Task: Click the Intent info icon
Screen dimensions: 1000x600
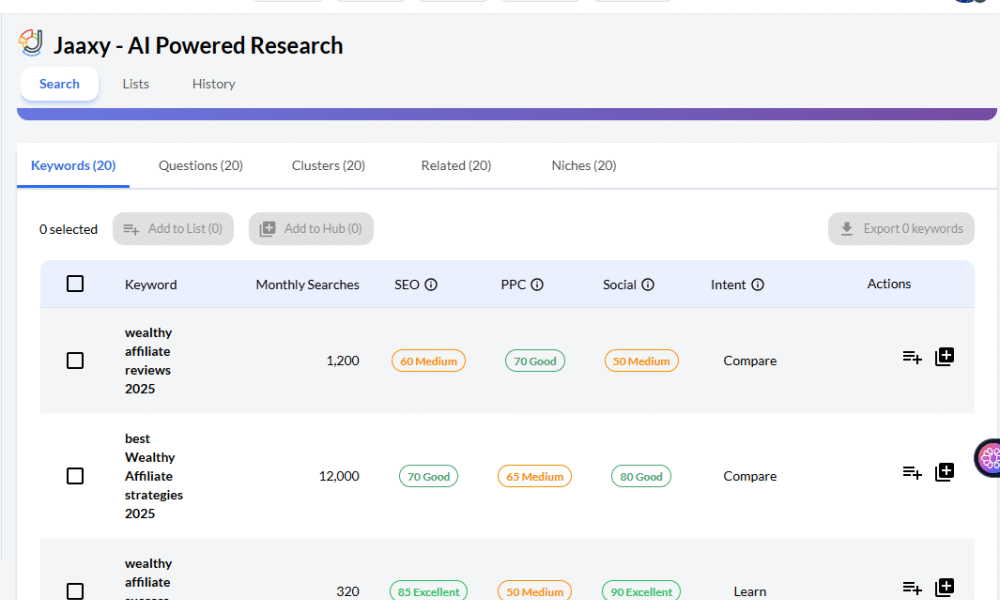Action: click(x=758, y=285)
